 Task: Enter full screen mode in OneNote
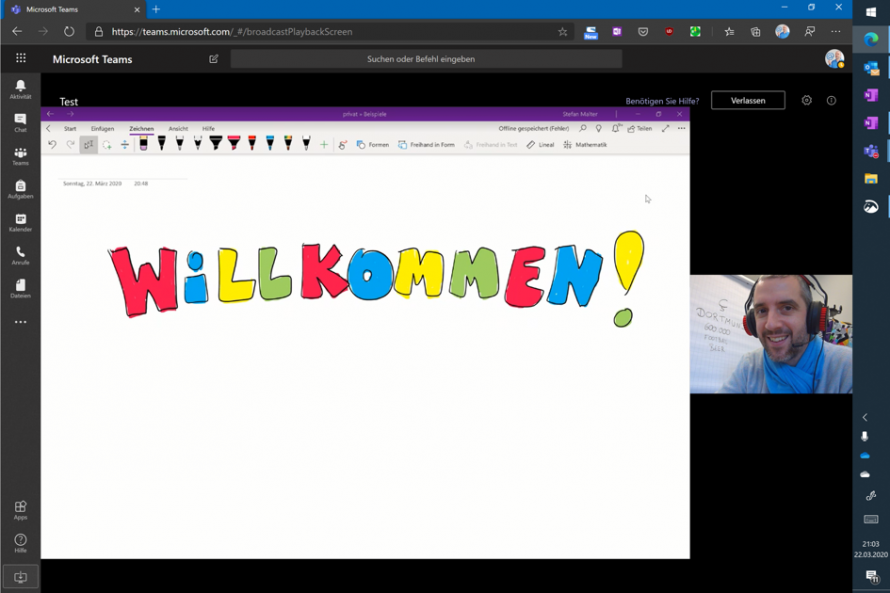pos(665,129)
